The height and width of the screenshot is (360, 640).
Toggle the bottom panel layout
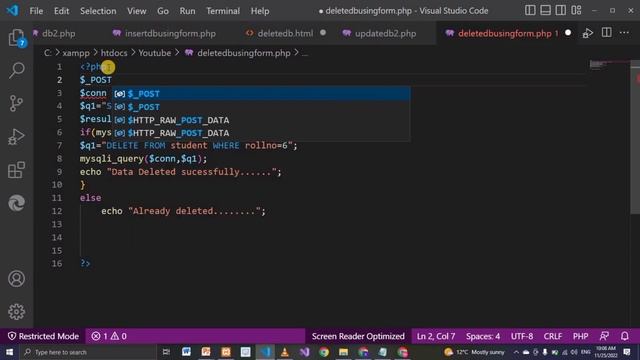[x=545, y=10]
